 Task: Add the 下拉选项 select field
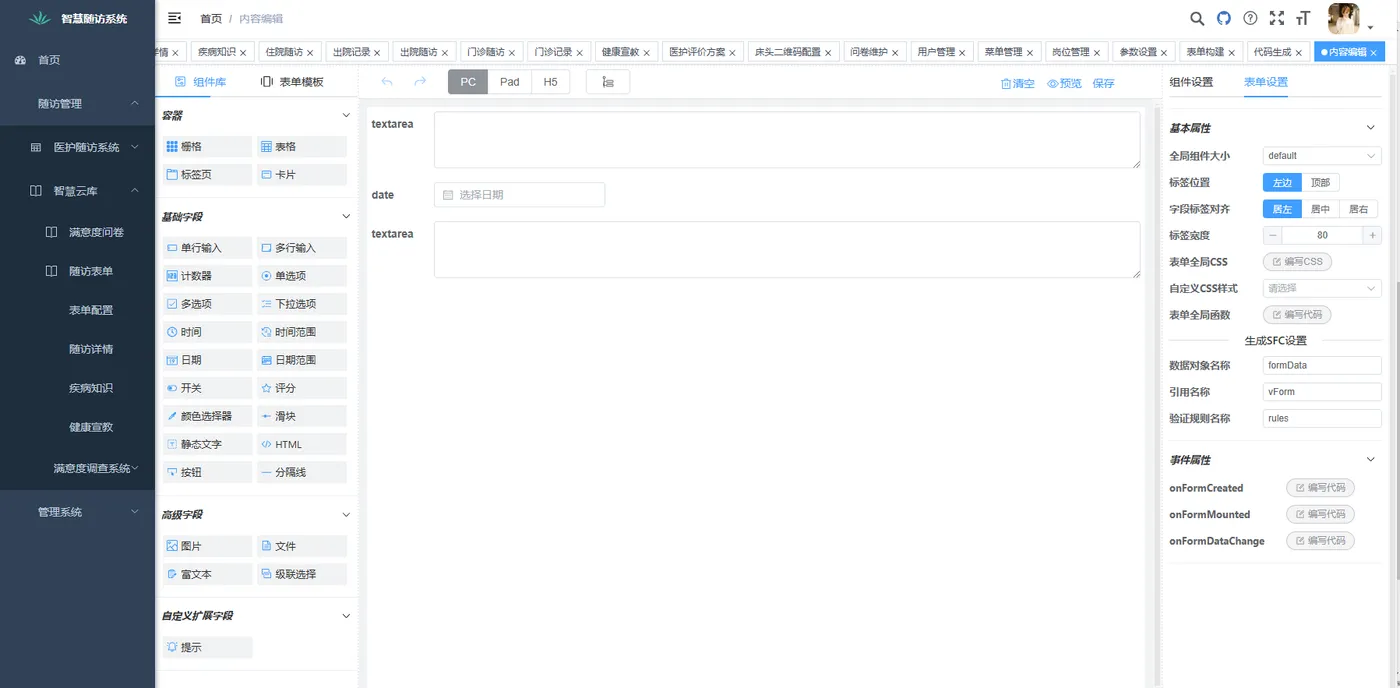(302, 304)
